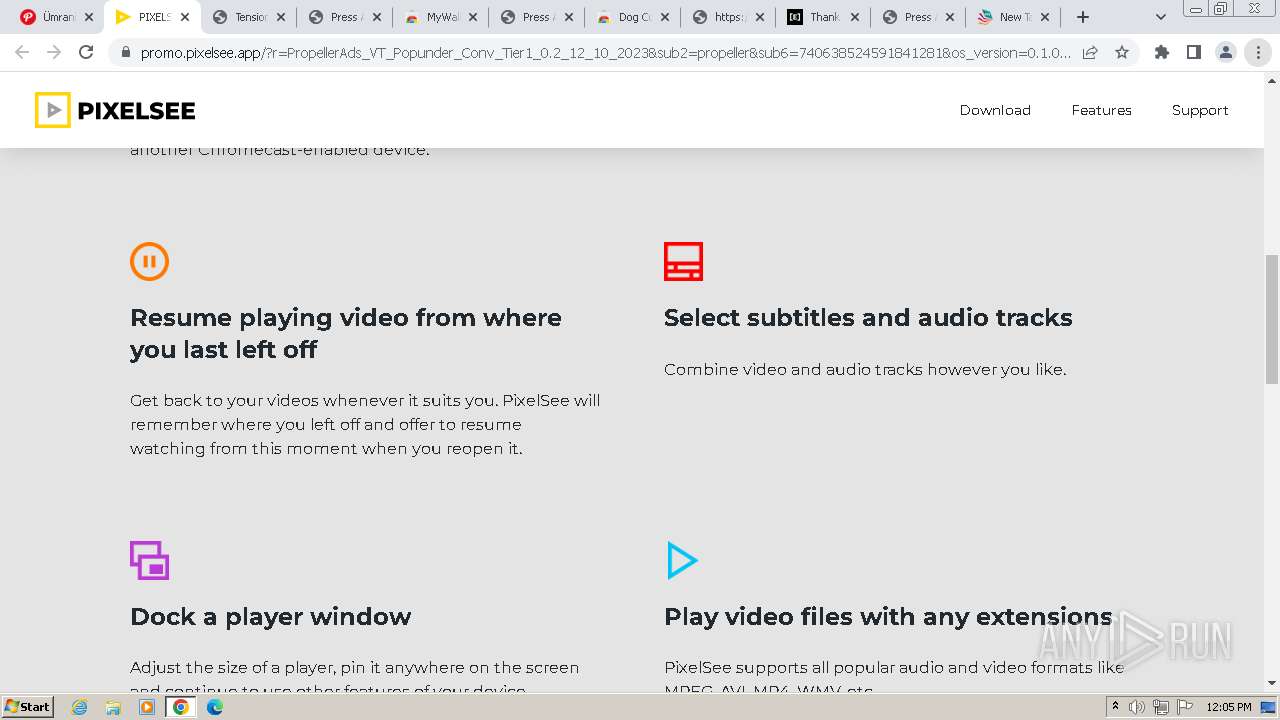
Task: Click 'Select subtitles and audio tracks' heading
Action: coord(868,318)
